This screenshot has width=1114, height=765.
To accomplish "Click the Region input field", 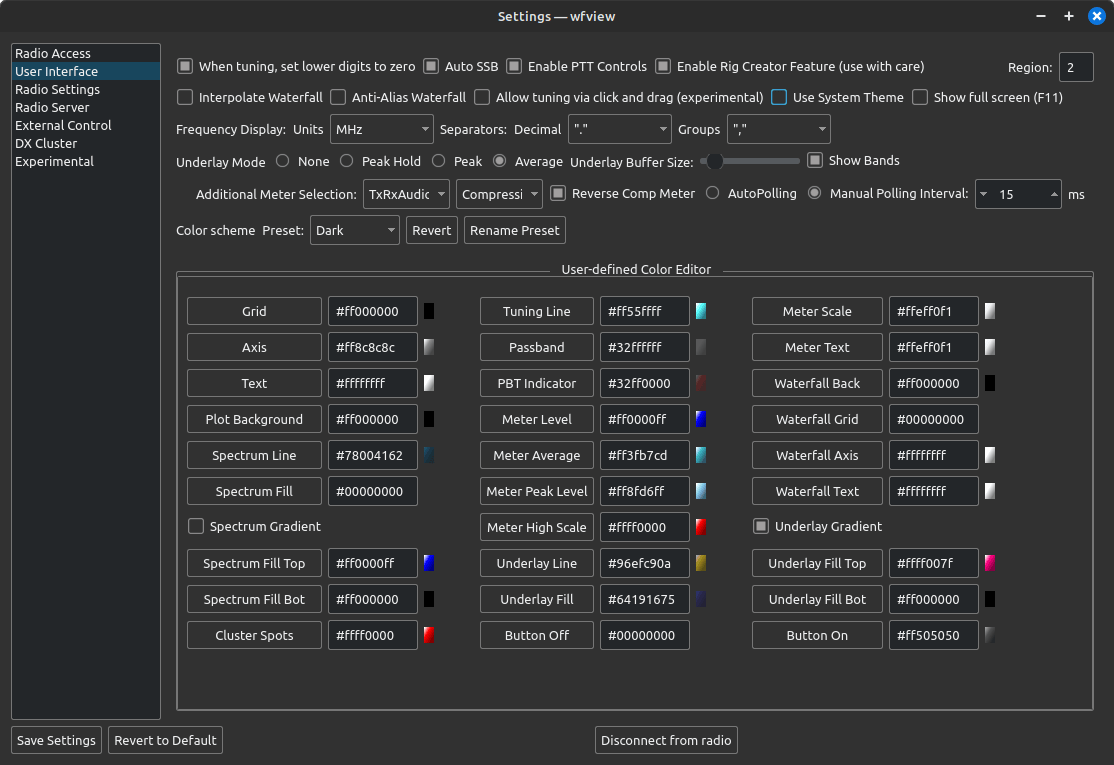I will point(1076,67).
